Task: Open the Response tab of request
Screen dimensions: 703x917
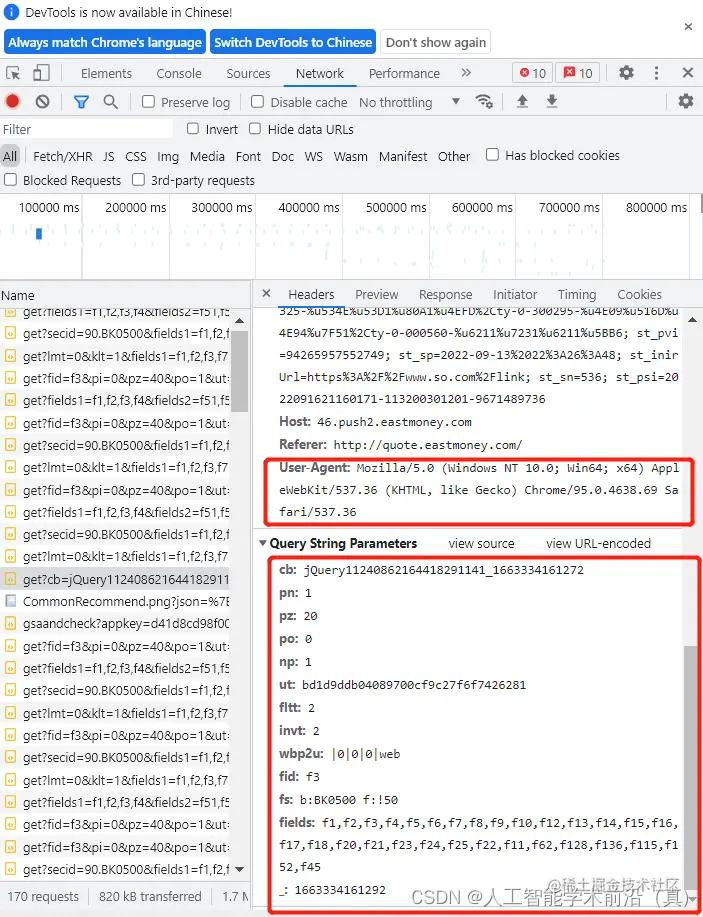Action: (446, 294)
